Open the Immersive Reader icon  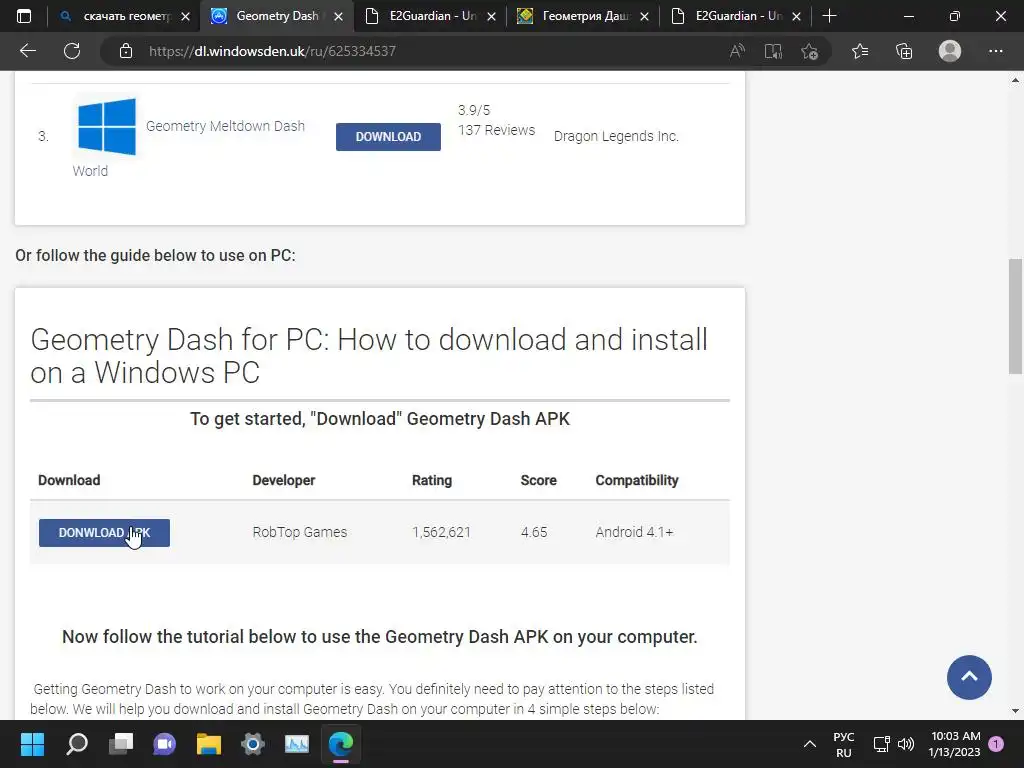pyautogui.click(x=773, y=51)
